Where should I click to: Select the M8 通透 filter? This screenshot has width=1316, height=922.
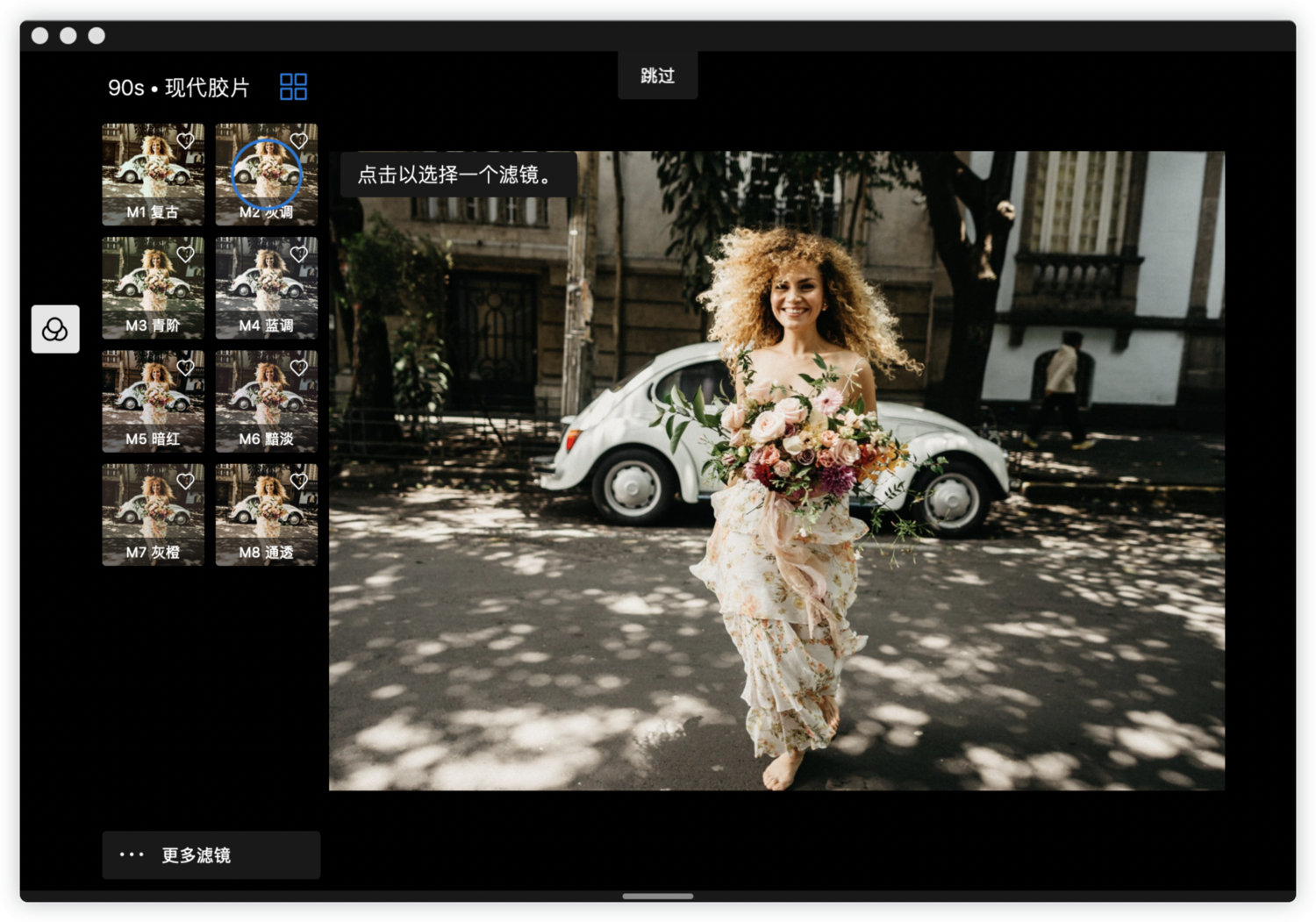click(267, 515)
